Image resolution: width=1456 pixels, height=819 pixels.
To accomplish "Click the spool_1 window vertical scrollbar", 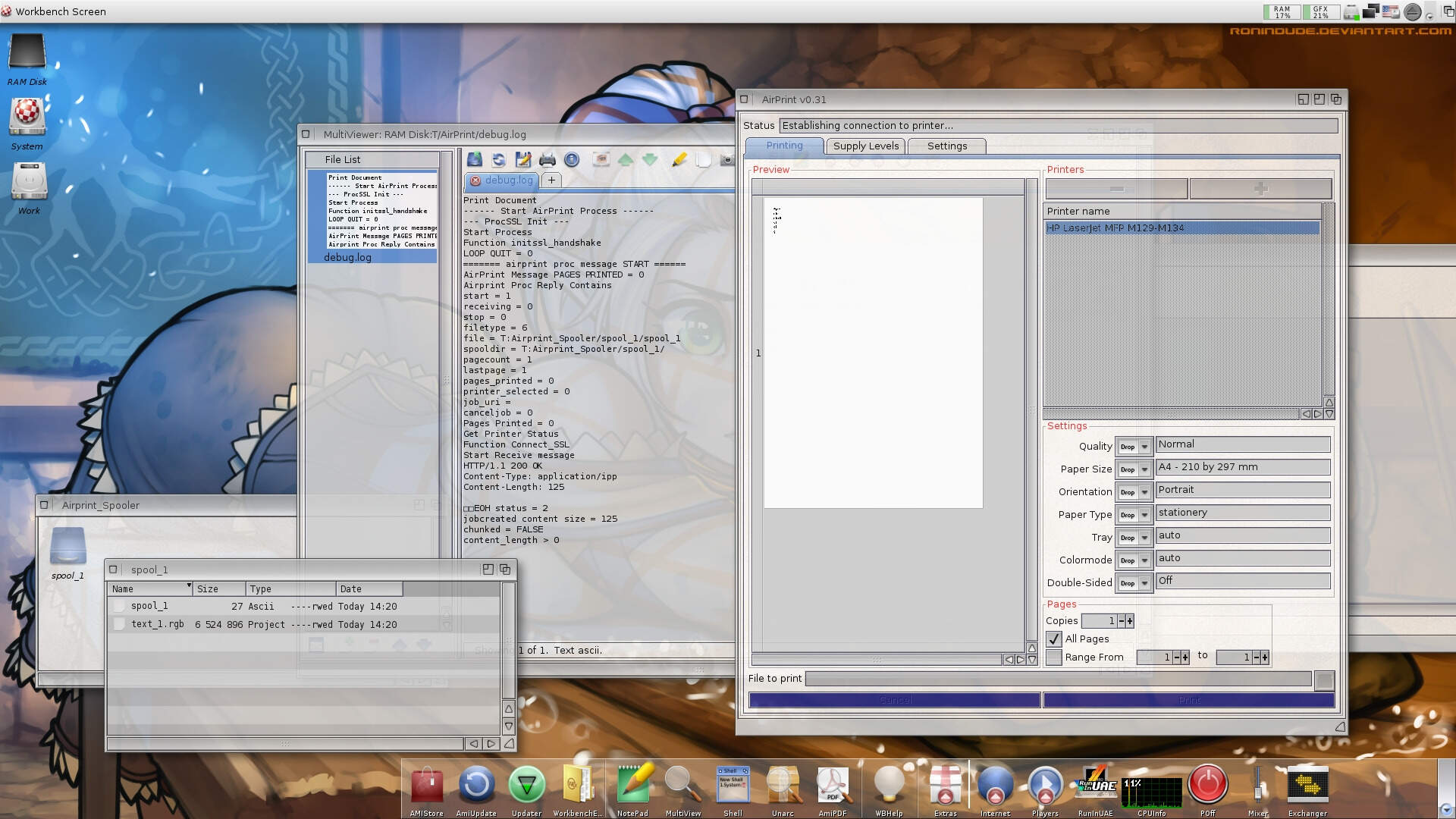I will 509,641.
